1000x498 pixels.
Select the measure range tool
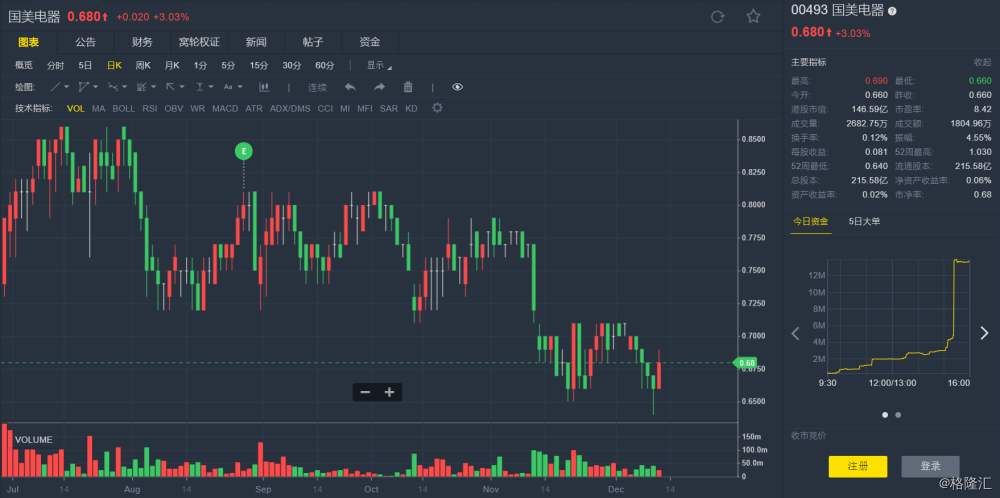tap(200, 87)
